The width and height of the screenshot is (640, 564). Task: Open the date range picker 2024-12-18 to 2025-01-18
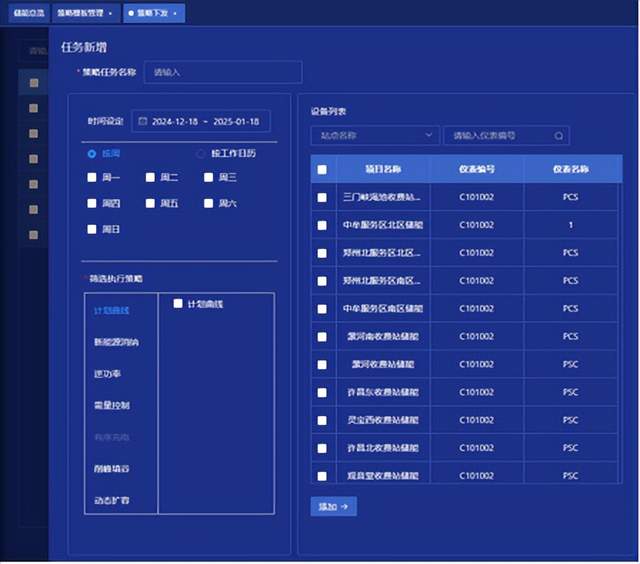(x=200, y=121)
